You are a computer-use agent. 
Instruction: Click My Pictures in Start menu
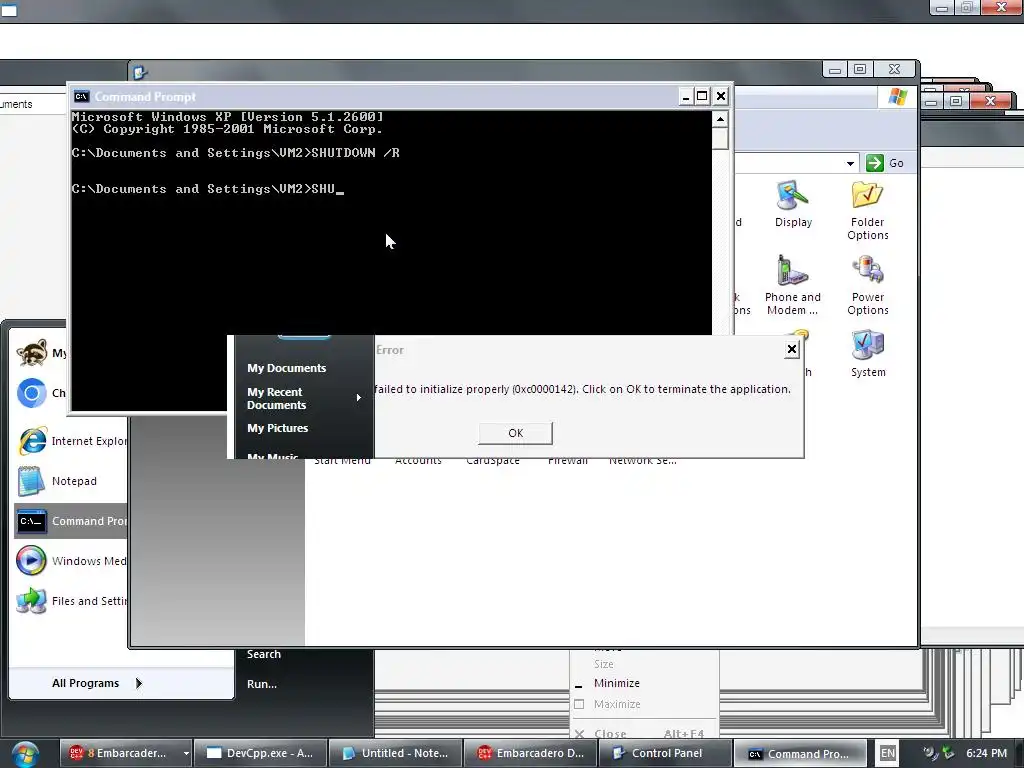click(x=278, y=428)
